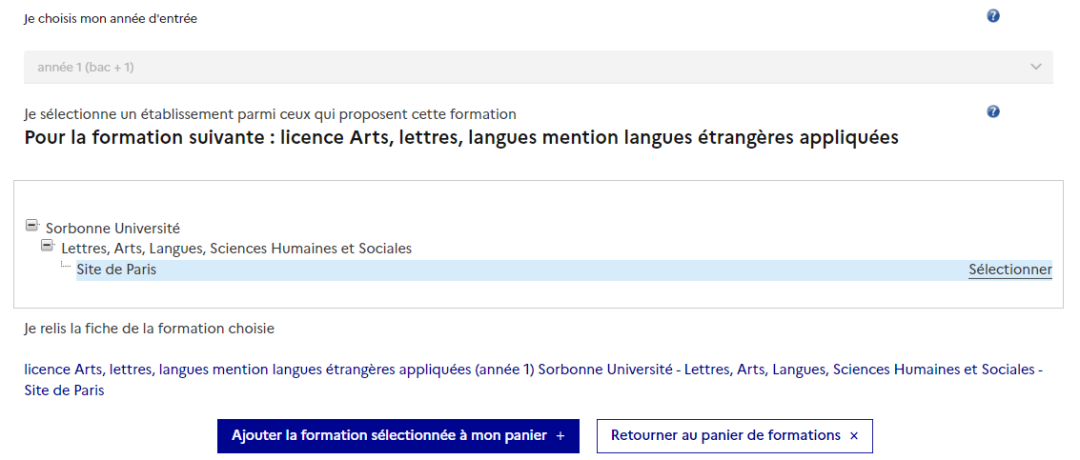Collapse the Sorbonne Université tree node

point(32,226)
